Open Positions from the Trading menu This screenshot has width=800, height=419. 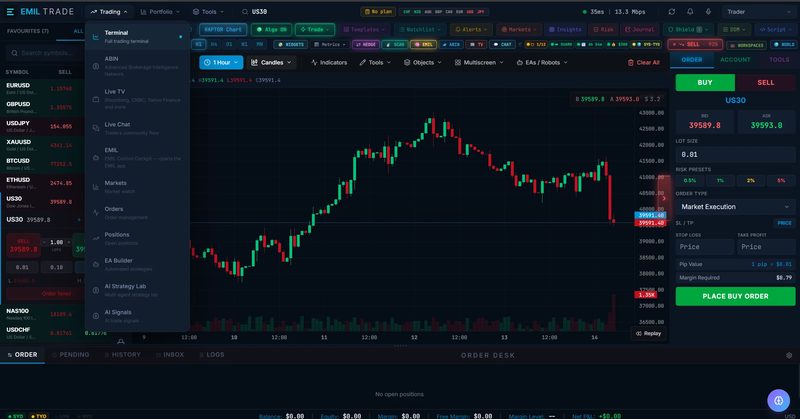pyautogui.click(x=137, y=238)
